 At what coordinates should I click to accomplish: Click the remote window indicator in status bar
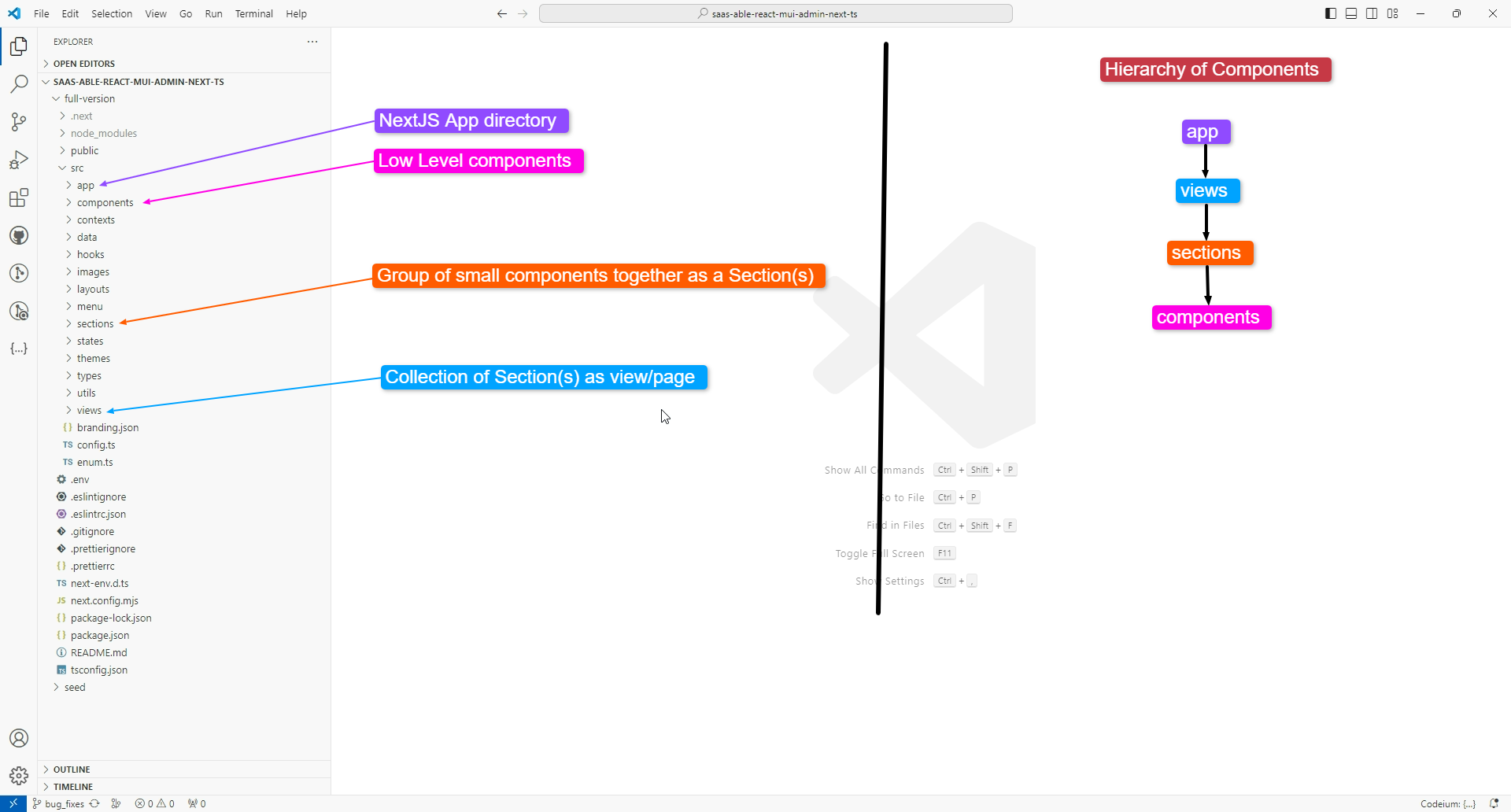[13, 803]
